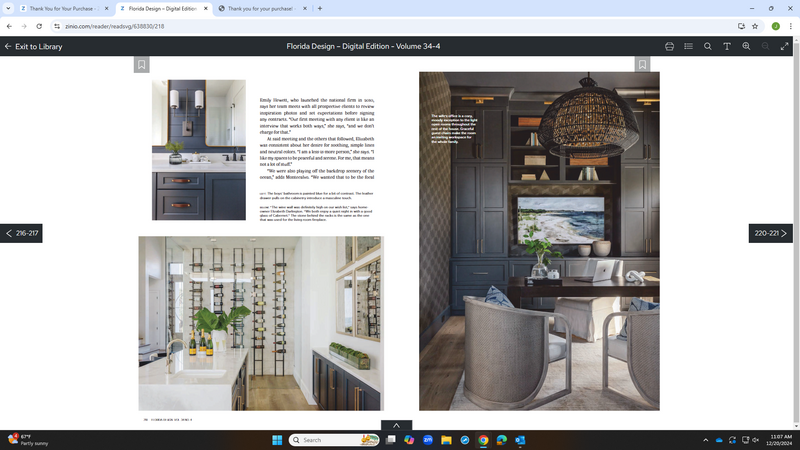Zoom in on the magazine page
The width and height of the screenshot is (800, 450).
pyautogui.click(x=746, y=46)
